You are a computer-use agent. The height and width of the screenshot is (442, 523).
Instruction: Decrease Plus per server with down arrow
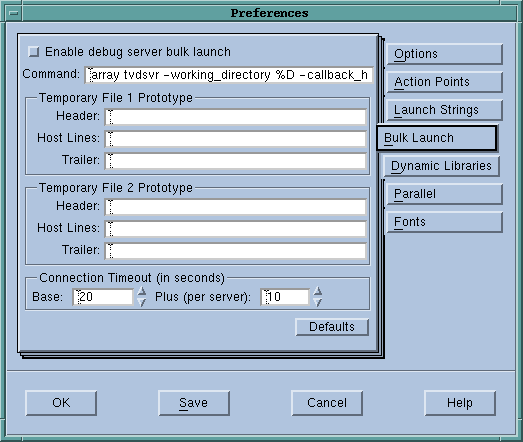318,302
